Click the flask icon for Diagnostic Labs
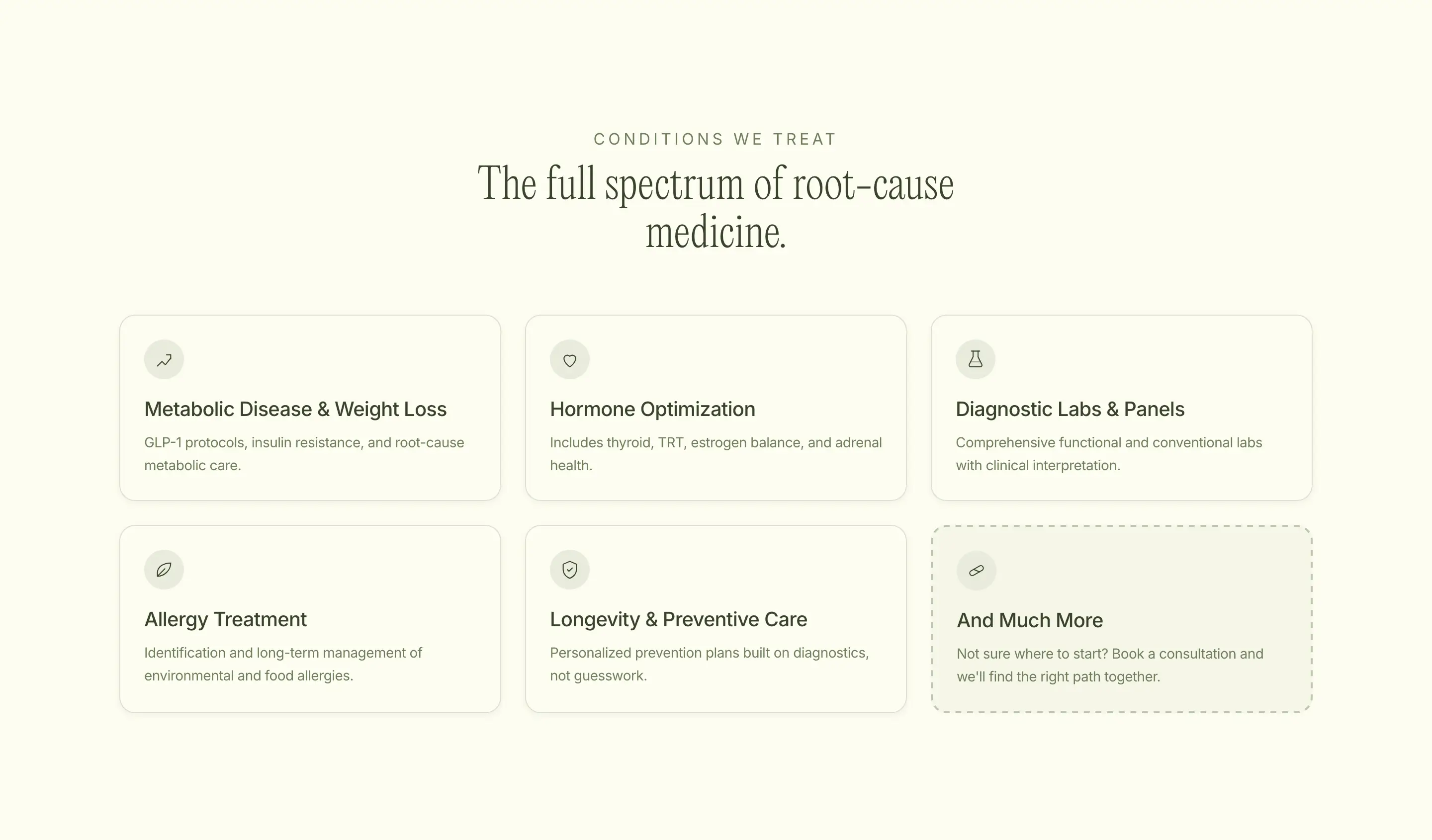 975,359
